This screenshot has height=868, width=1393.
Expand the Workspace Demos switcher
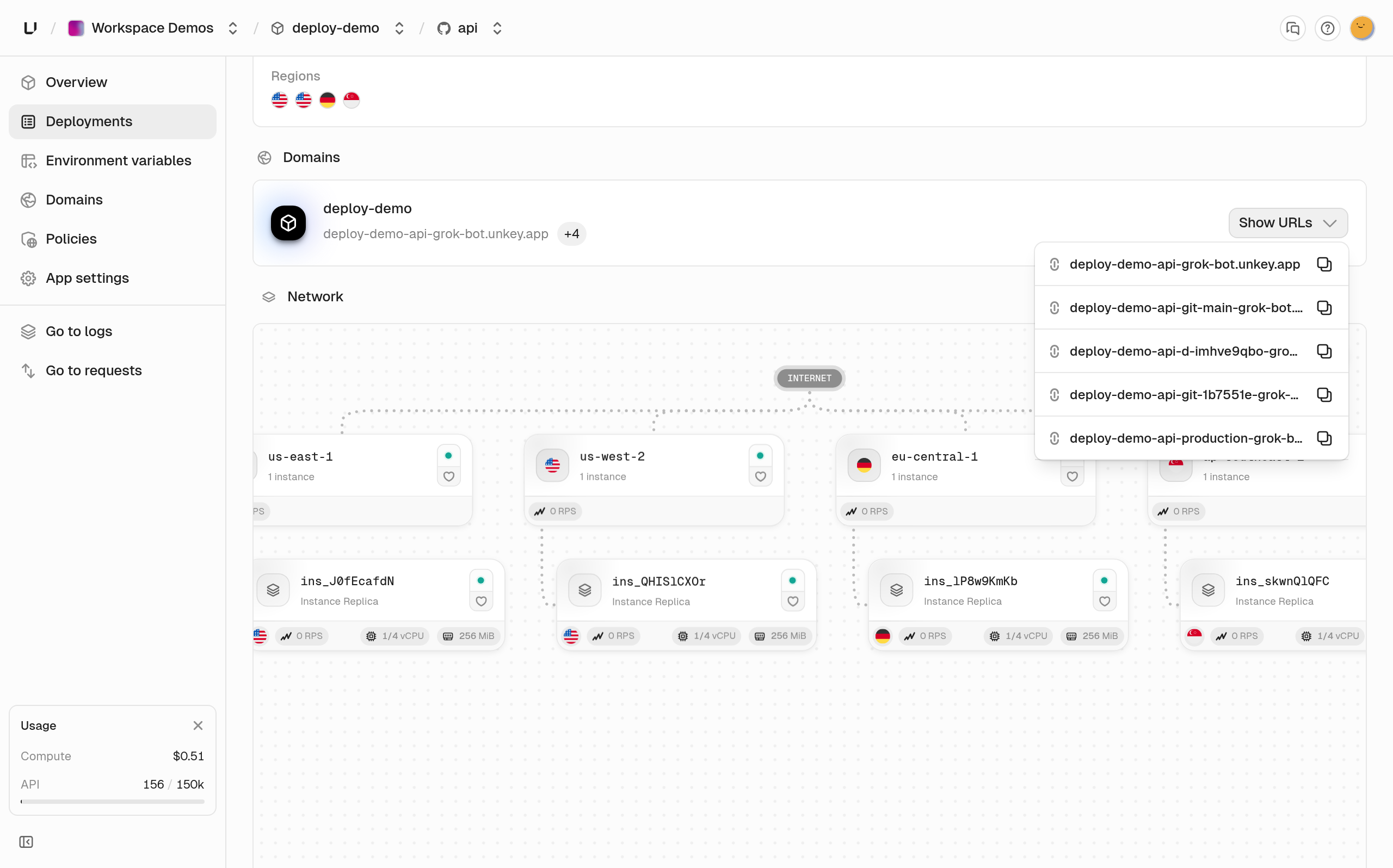(x=232, y=28)
